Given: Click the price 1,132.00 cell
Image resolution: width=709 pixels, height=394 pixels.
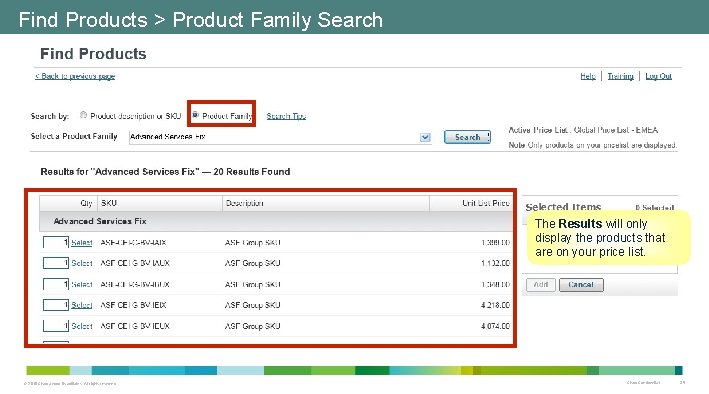Looking at the screenshot, I should coord(496,263).
